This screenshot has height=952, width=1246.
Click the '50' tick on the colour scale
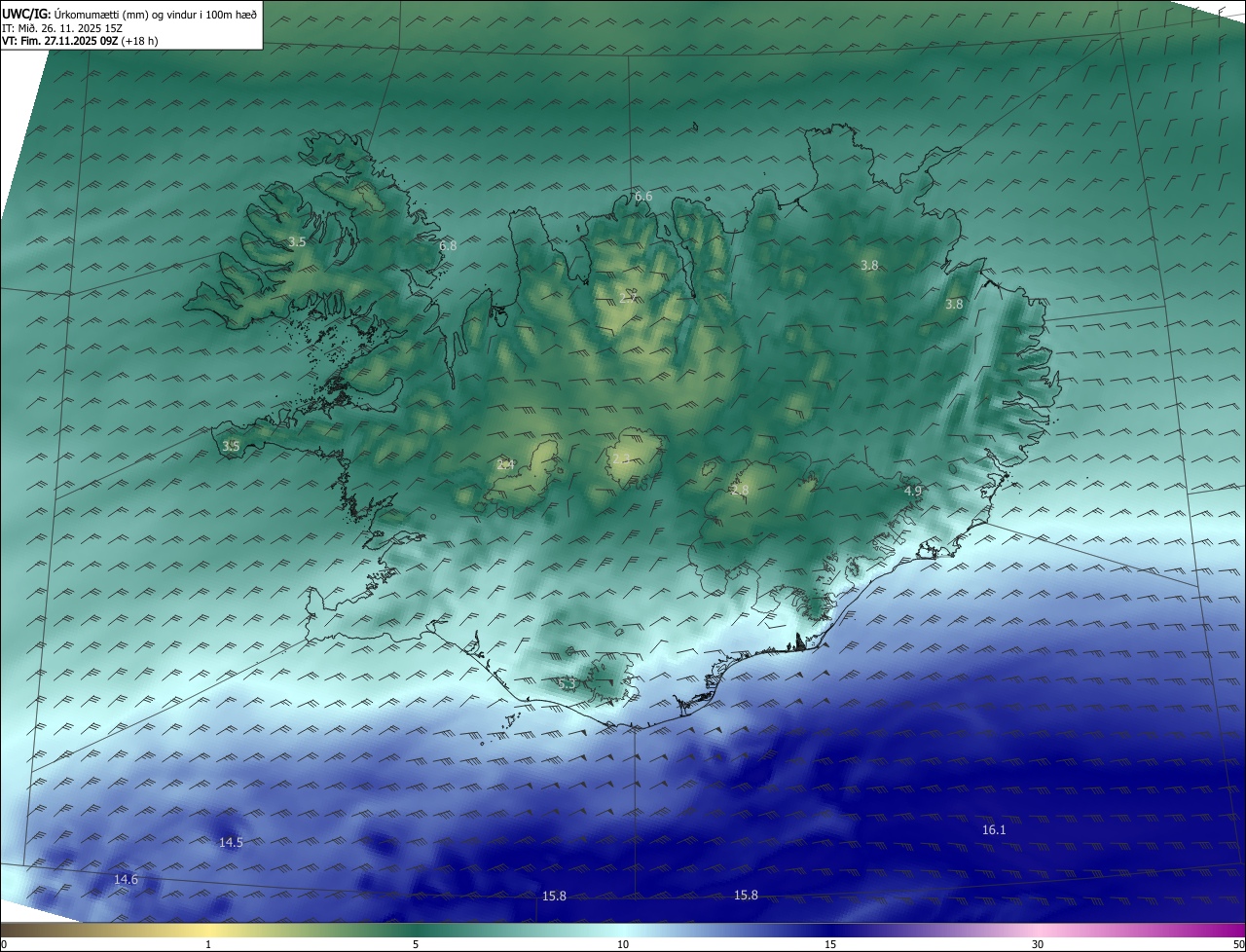coord(1238,945)
